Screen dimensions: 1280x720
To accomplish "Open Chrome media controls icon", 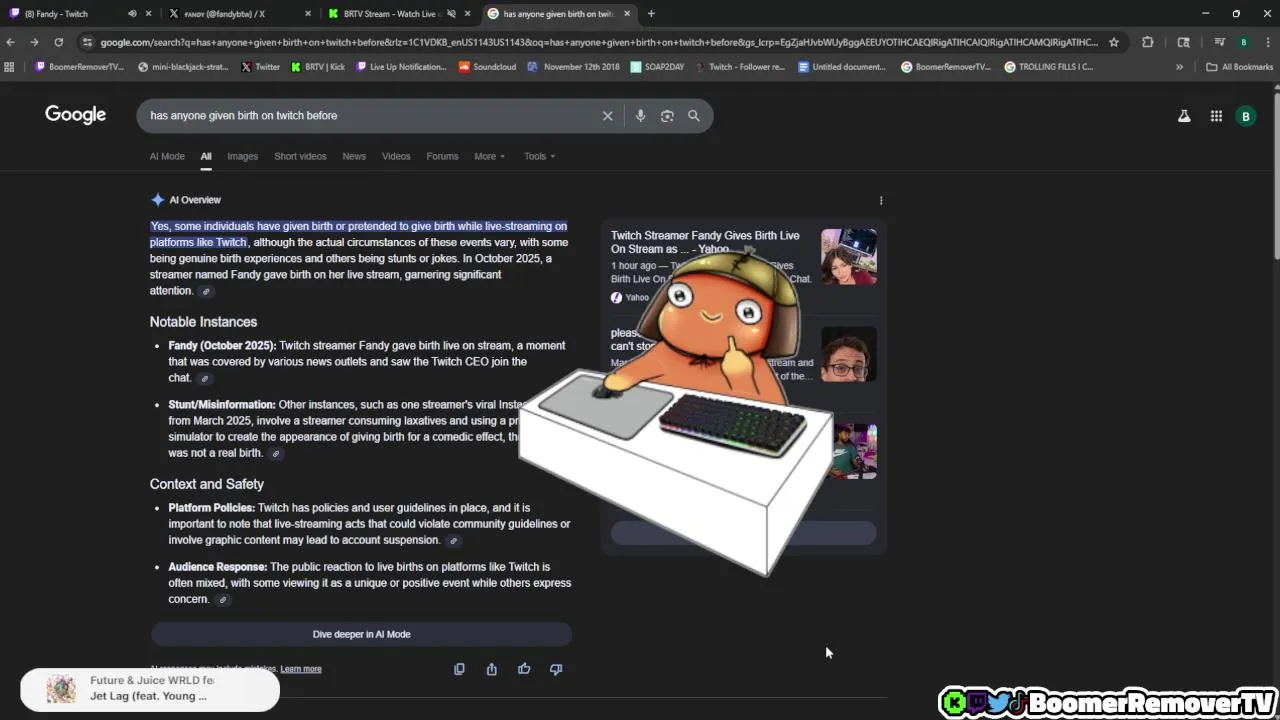I will (1219, 42).
